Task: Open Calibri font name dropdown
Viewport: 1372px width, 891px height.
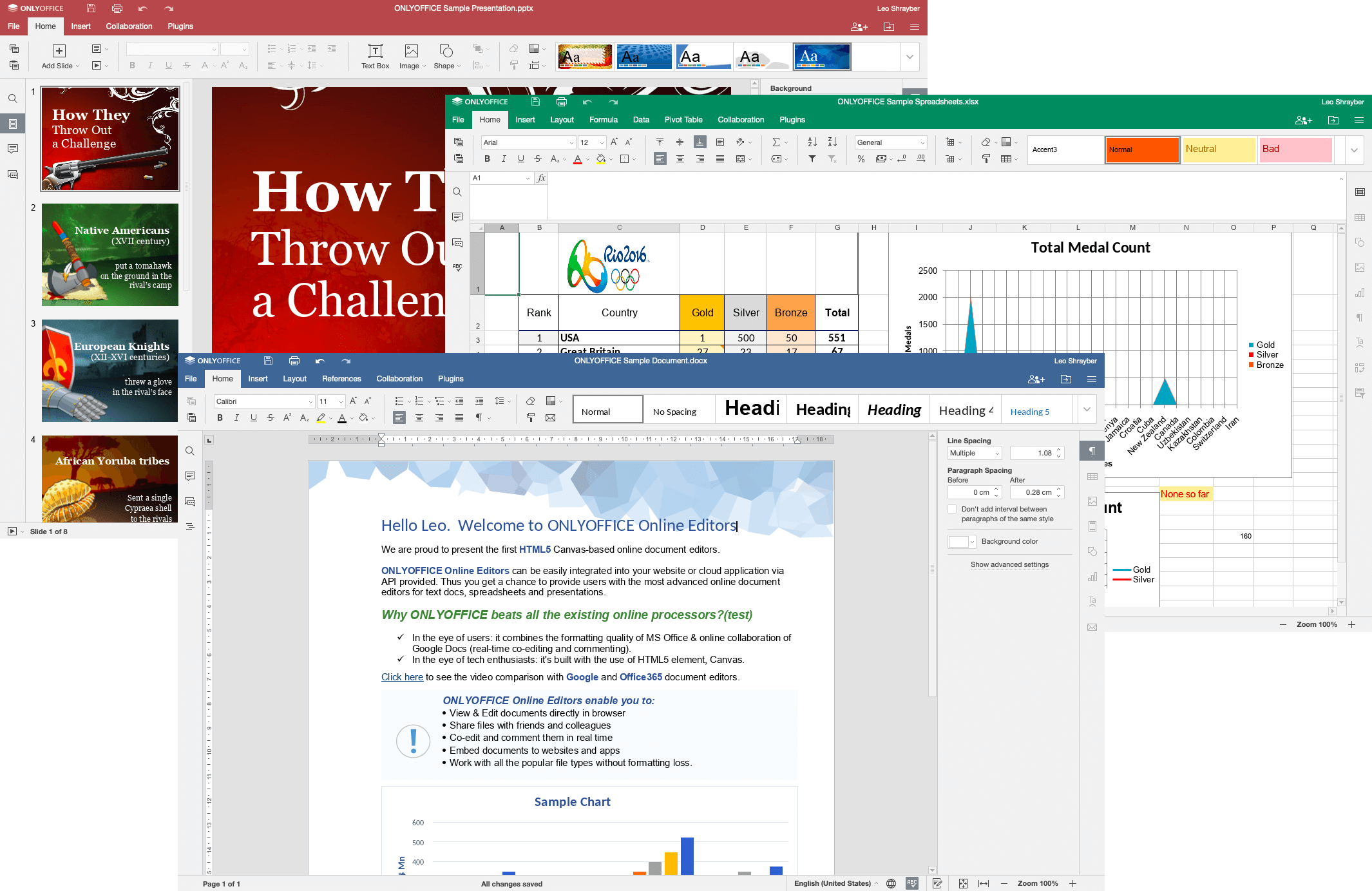Action: [310, 402]
